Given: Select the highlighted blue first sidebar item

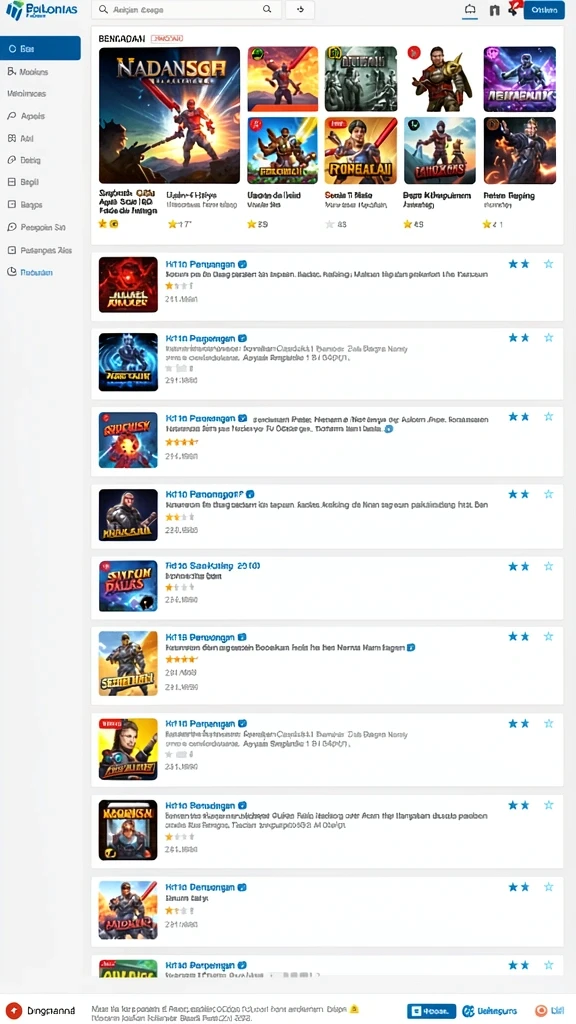Looking at the screenshot, I should (40, 48).
